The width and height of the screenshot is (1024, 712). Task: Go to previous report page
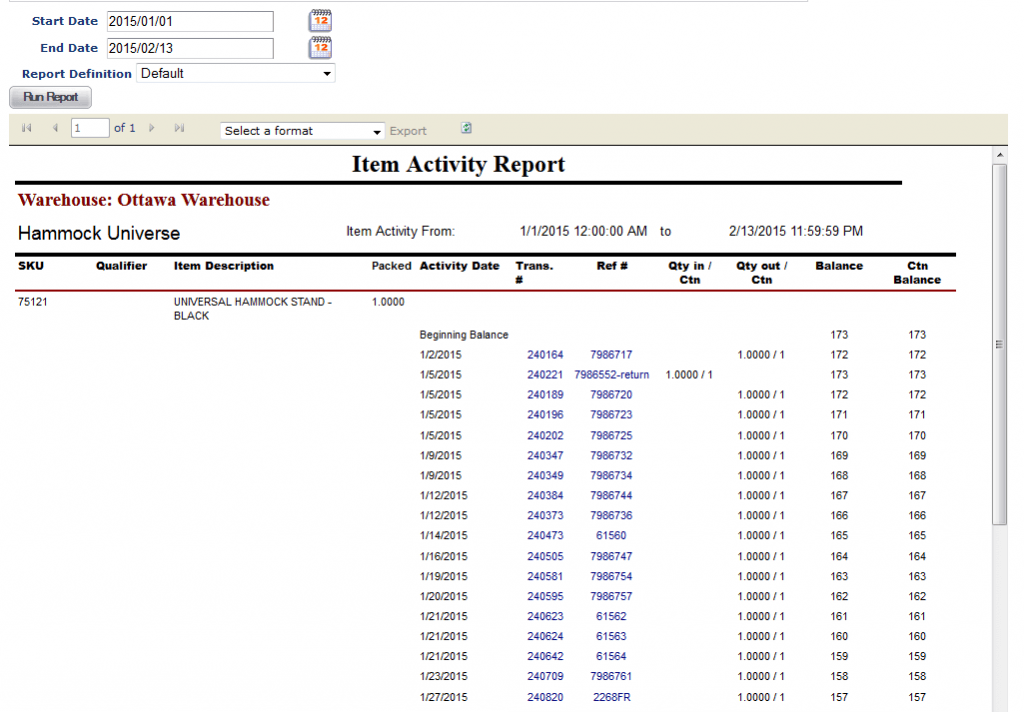[x=55, y=129]
